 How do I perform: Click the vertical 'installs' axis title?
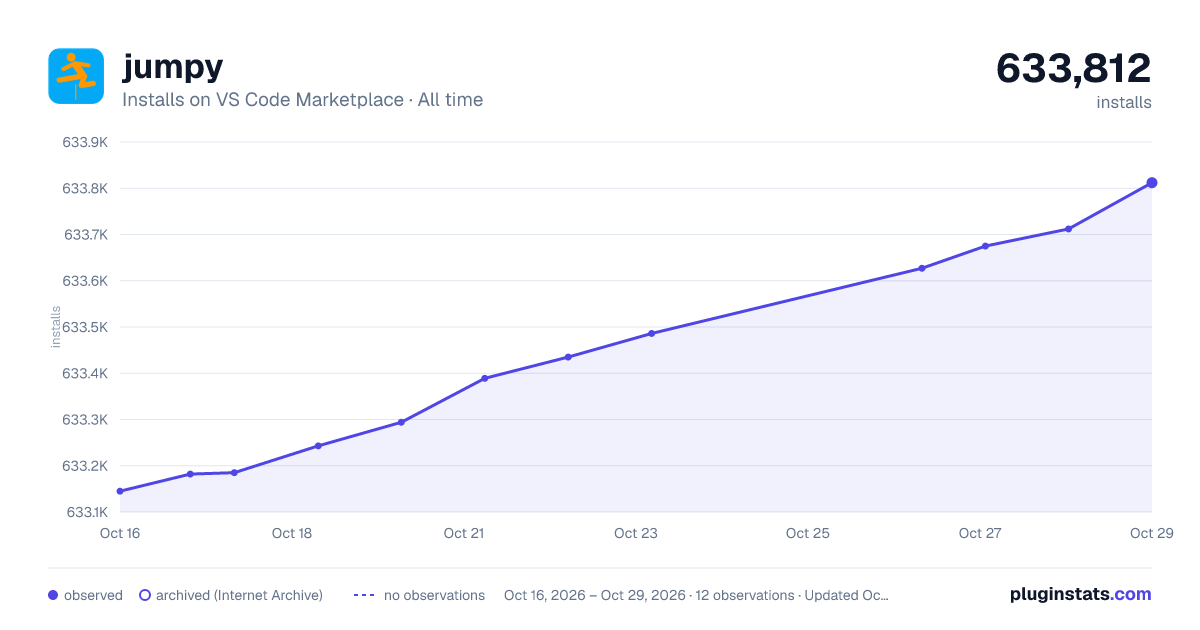click(x=56, y=327)
